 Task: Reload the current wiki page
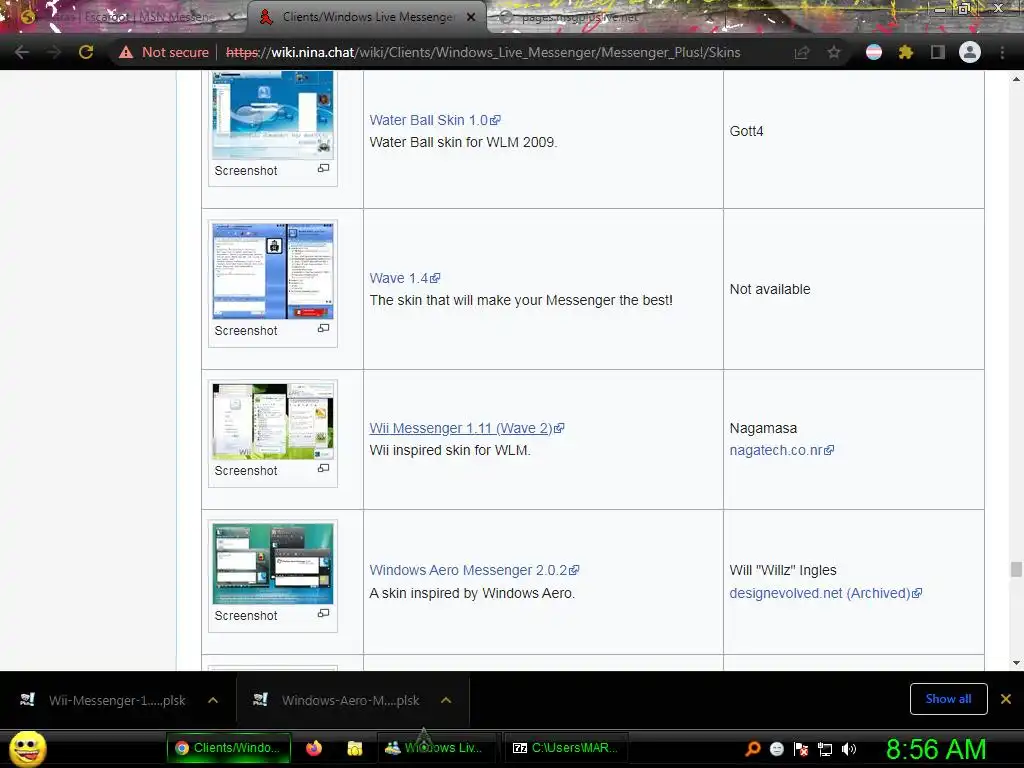(x=86, y=52)
